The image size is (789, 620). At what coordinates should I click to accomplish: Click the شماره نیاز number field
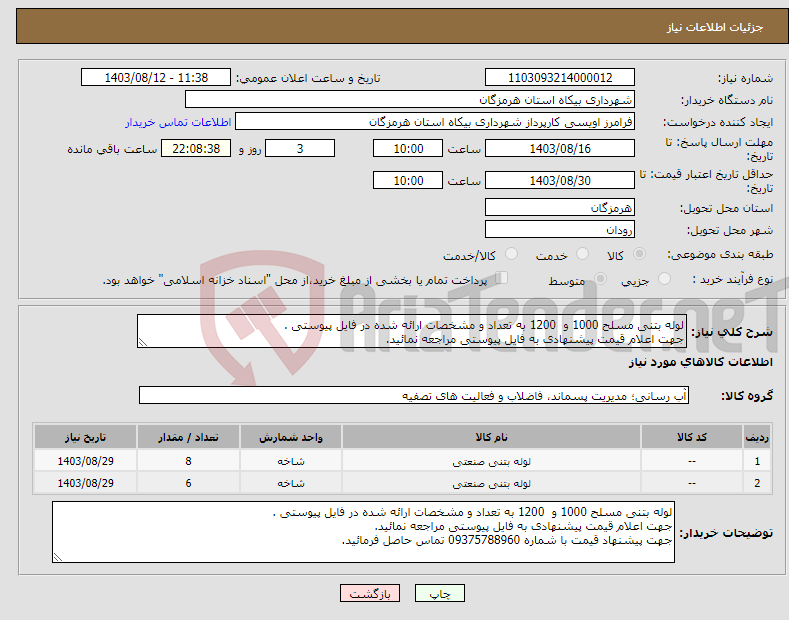pos(560,78)
